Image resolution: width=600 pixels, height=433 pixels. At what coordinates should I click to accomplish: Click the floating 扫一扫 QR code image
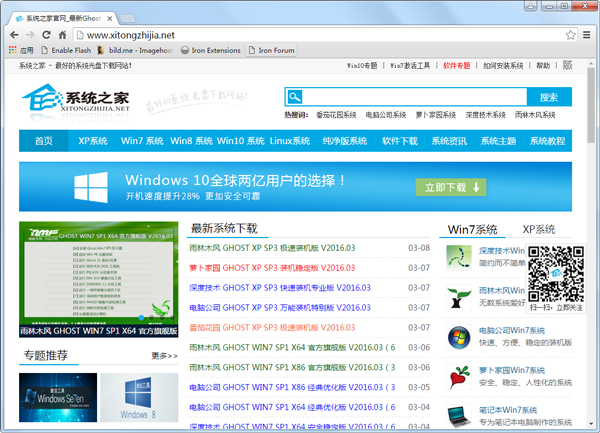[556, 274]
